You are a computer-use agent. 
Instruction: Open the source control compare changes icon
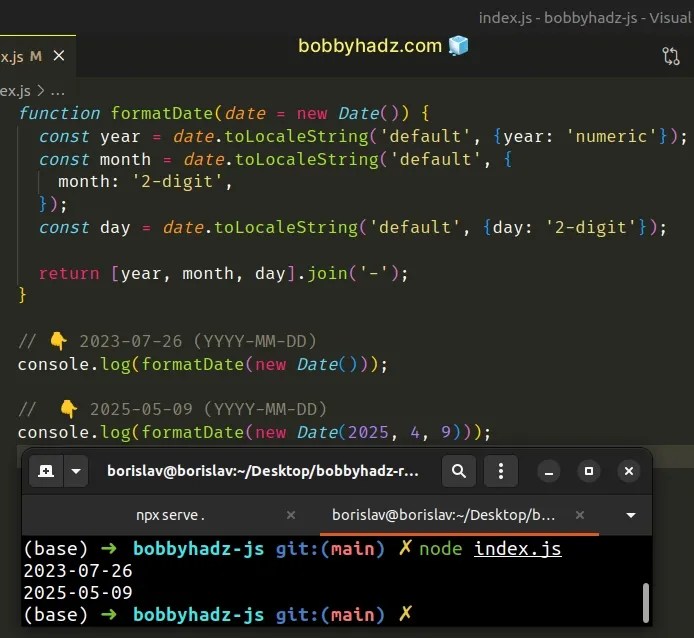tap(671, 56)
